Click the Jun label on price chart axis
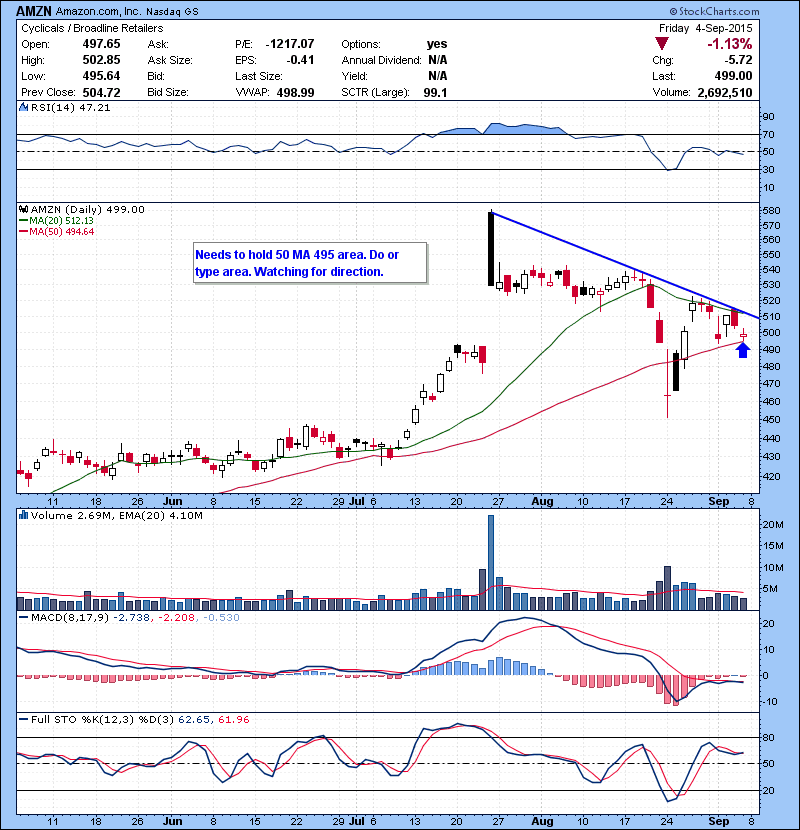 [x=173, y=501]
